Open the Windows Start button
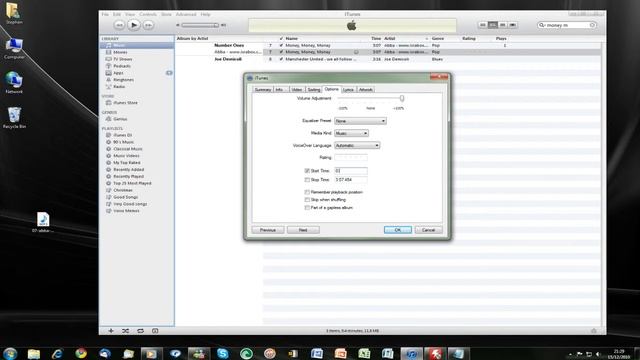Image resolution: width=640 pixels, height=360 pixels. coord(10,353)
